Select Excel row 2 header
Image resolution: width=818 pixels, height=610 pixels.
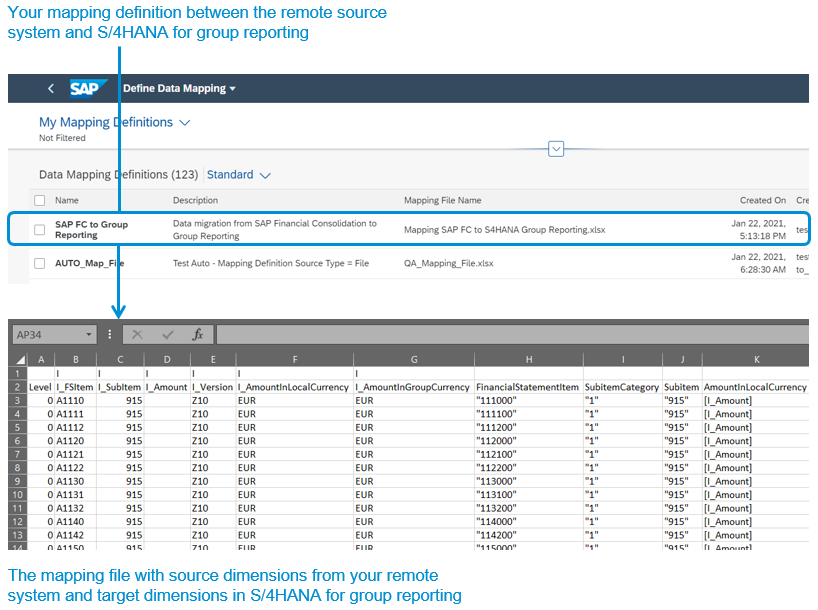click(17, 387)
